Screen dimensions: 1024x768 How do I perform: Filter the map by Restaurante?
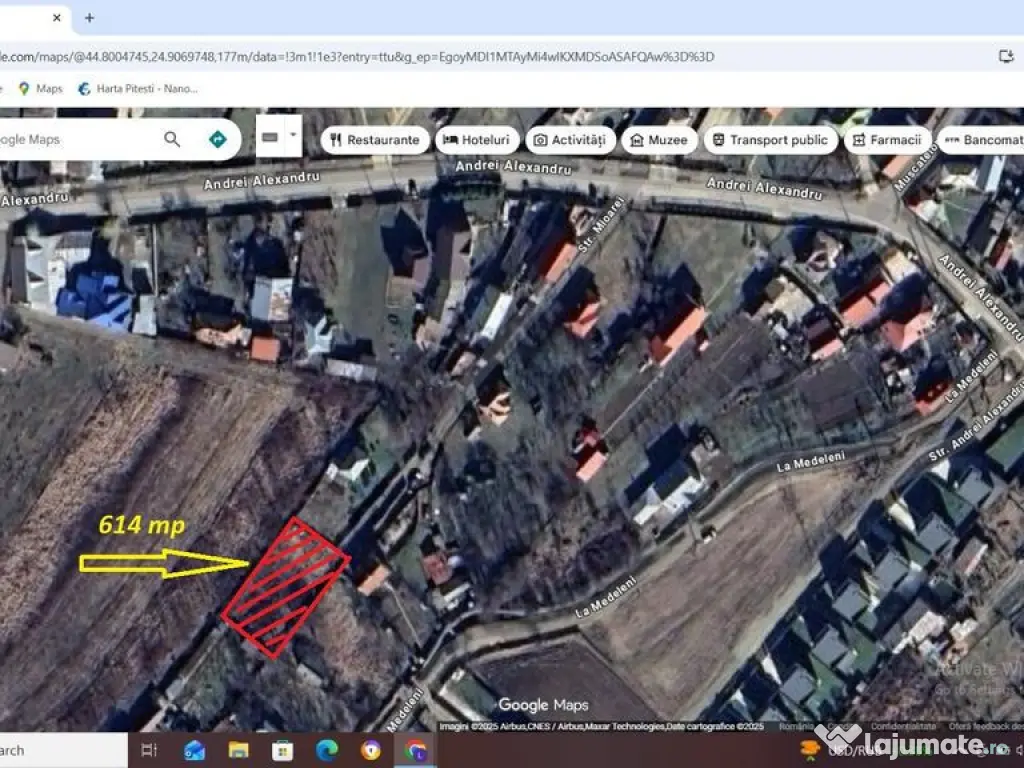(x=374, y=140)
